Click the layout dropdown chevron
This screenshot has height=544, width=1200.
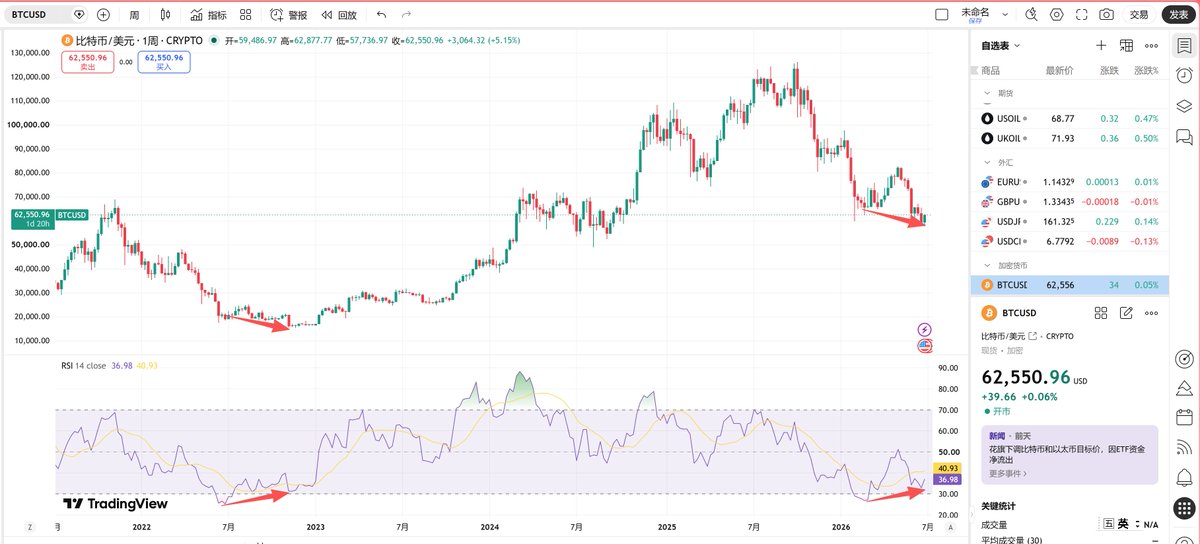(1007, 15)
